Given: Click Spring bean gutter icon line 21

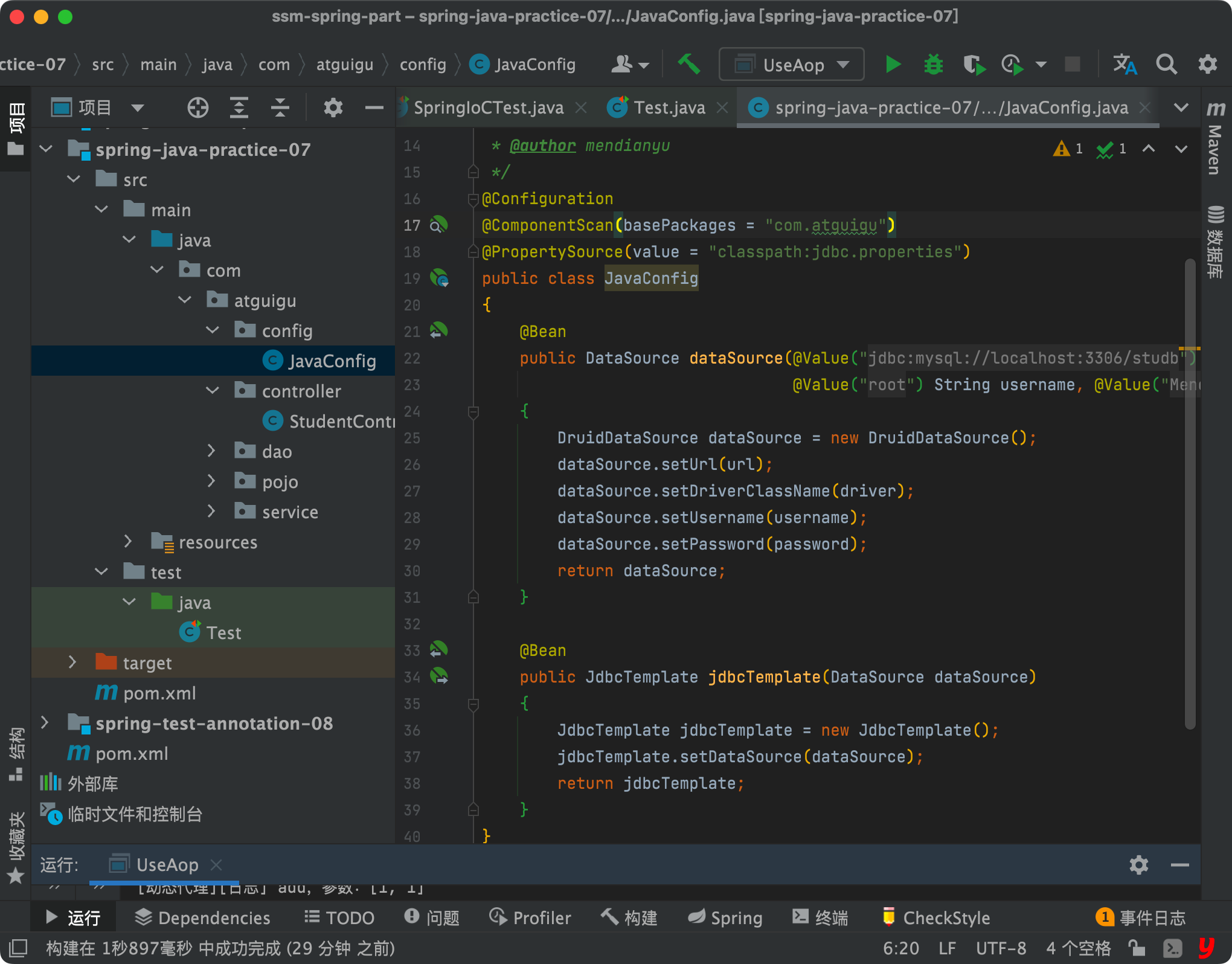Looking at the screenshot, I should [438, 330].
